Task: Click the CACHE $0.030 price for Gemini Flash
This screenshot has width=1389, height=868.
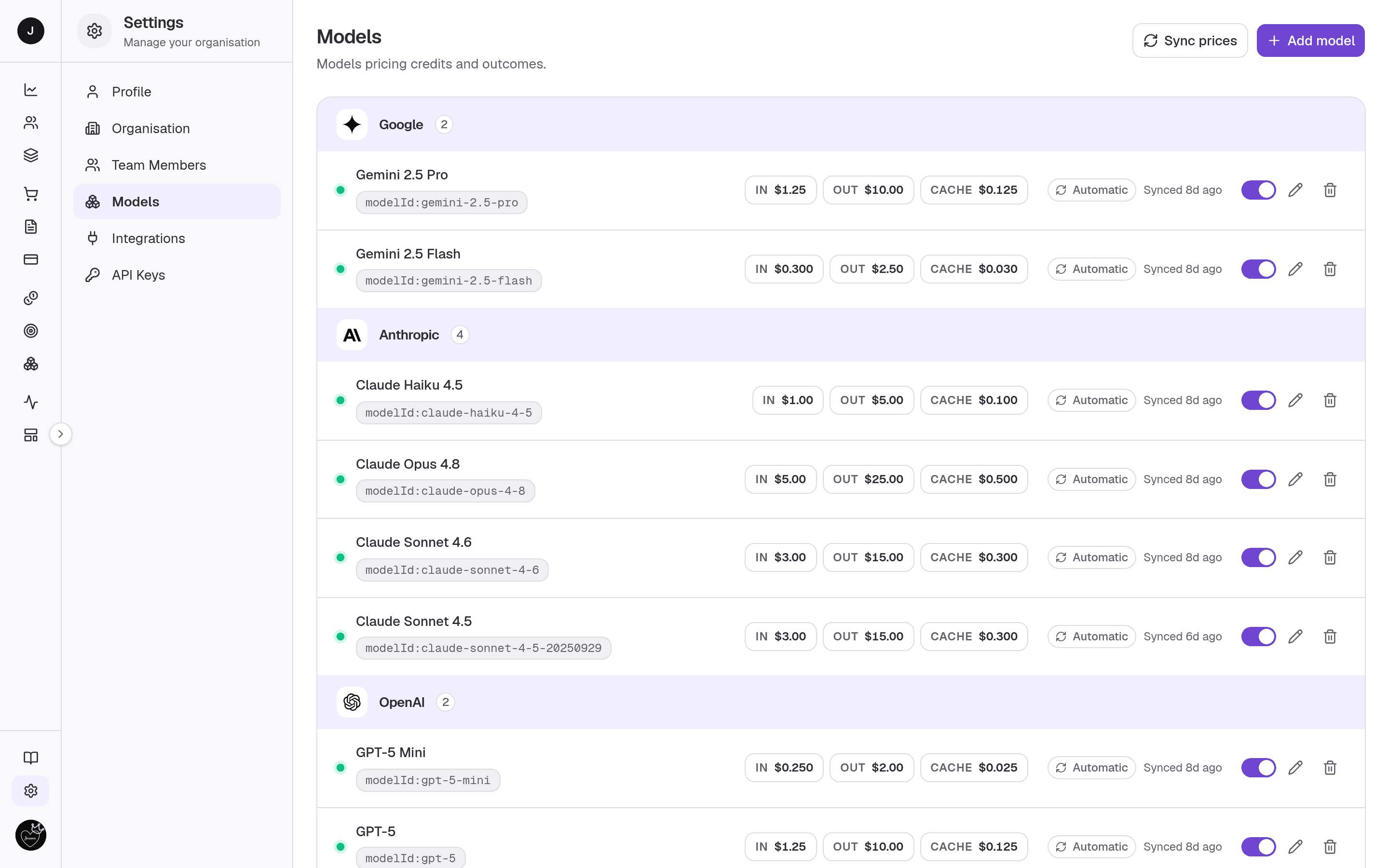Action: 973,269
